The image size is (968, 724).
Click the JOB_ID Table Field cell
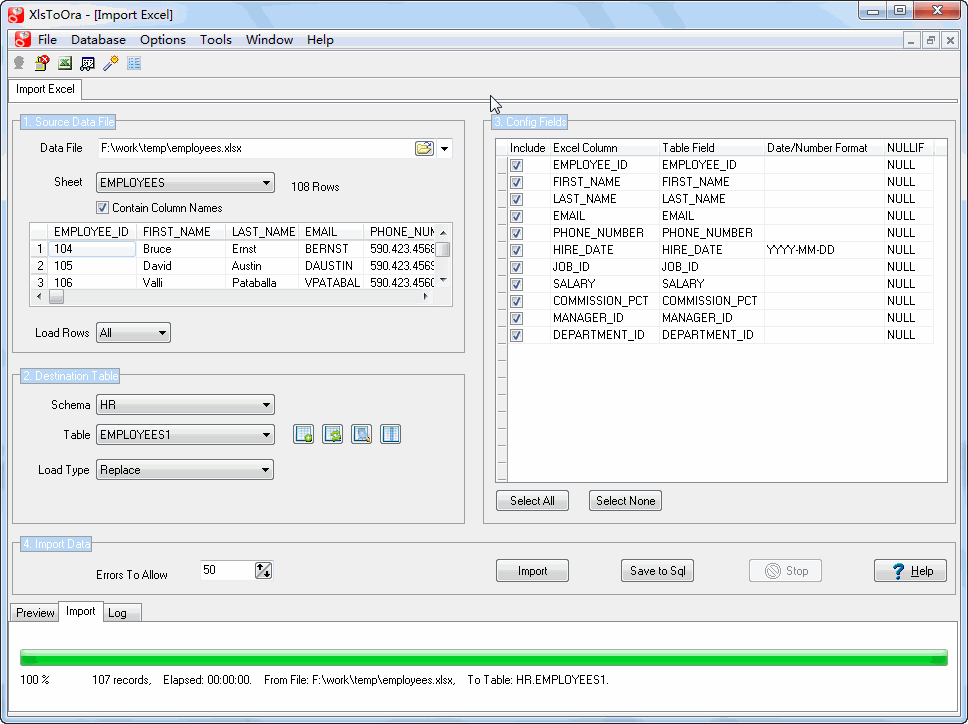[712, 267]
